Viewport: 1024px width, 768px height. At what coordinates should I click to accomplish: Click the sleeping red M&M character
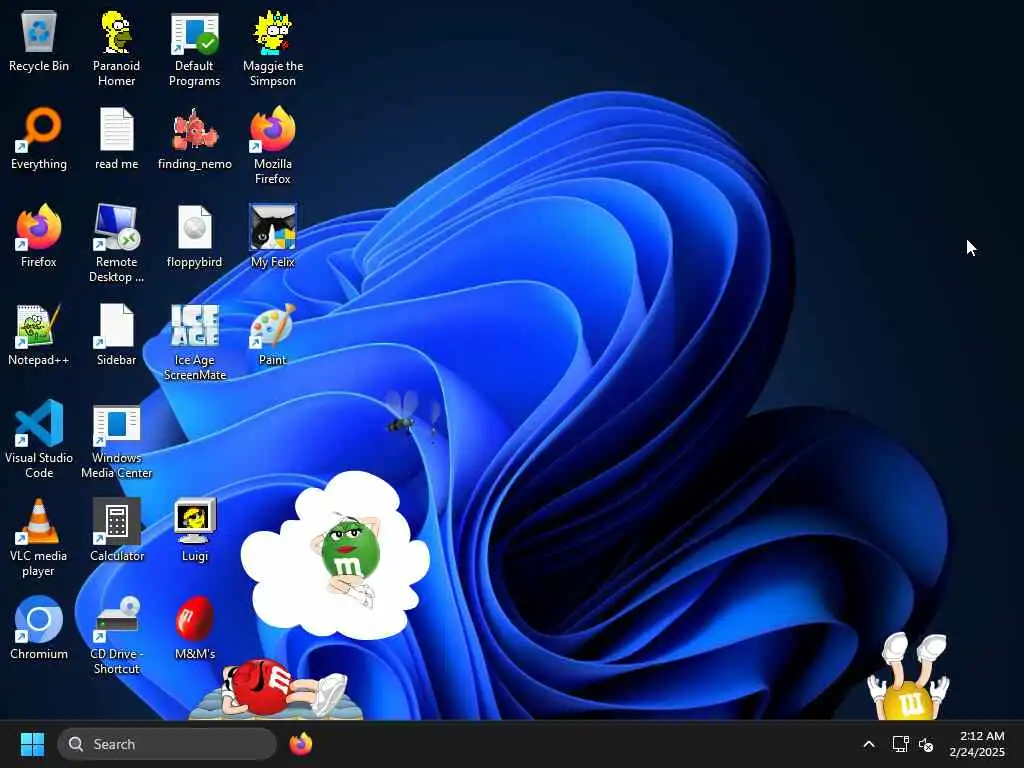[x=282, y=688]
